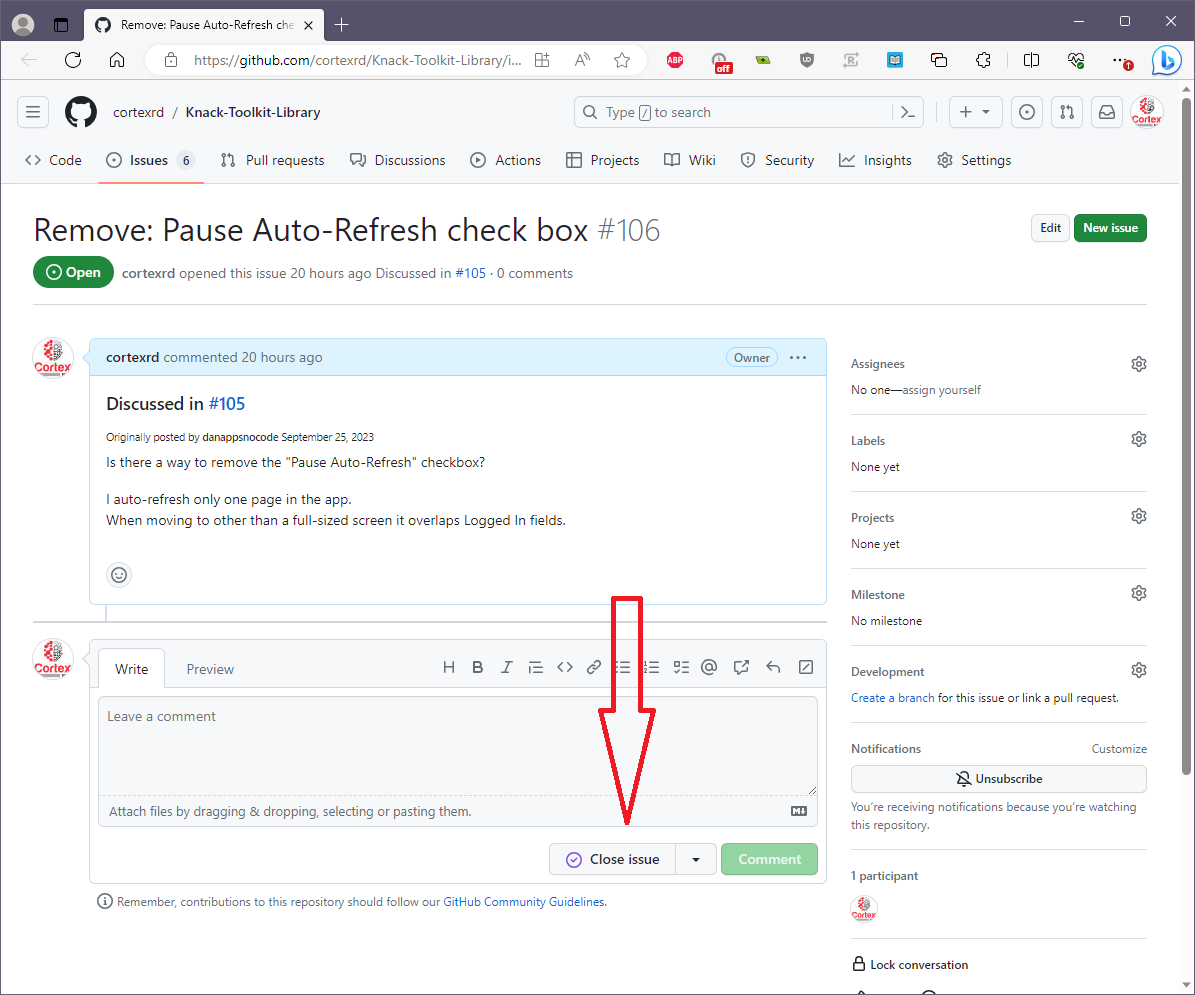1195x995 pixels.
Task: Click assign yourself link under Assignees
Action: (941, 390)
